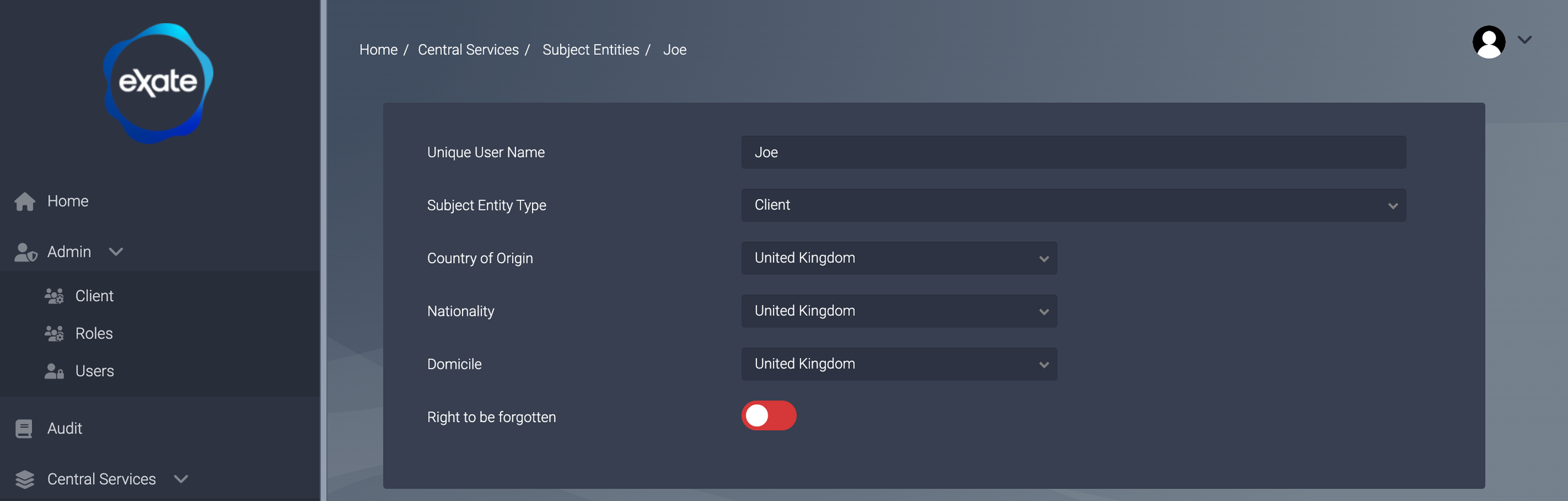1568x501 pixels.
Task: Click the Client group icon
Action: [x=54, y=296]
